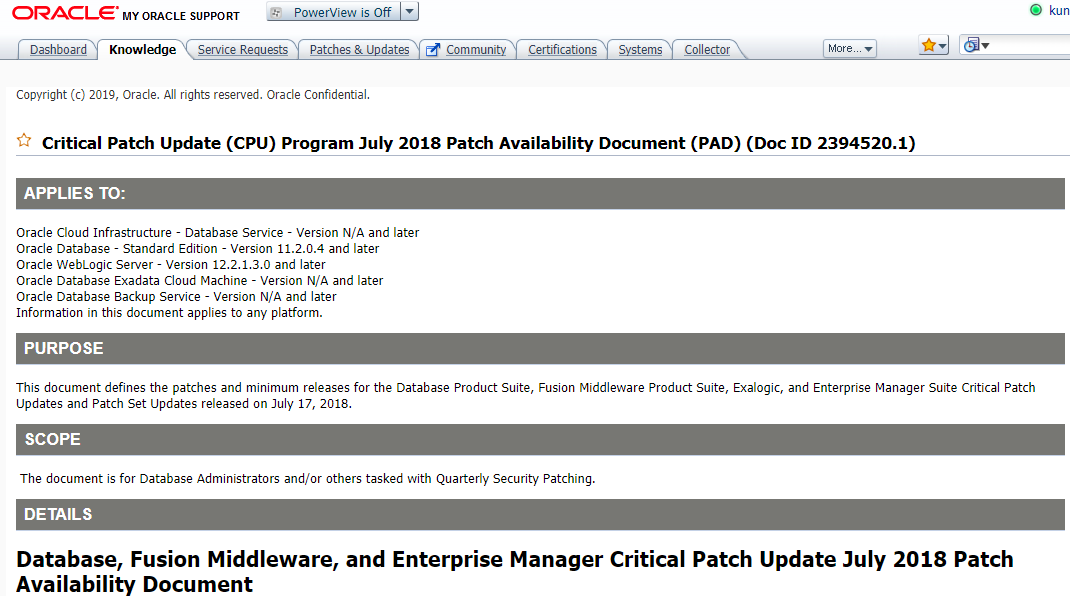Click the copyright Oracle Confidential notice
Image resolution: width=1070 pixels, height=596 pixels.
click(x=193, y=95)
